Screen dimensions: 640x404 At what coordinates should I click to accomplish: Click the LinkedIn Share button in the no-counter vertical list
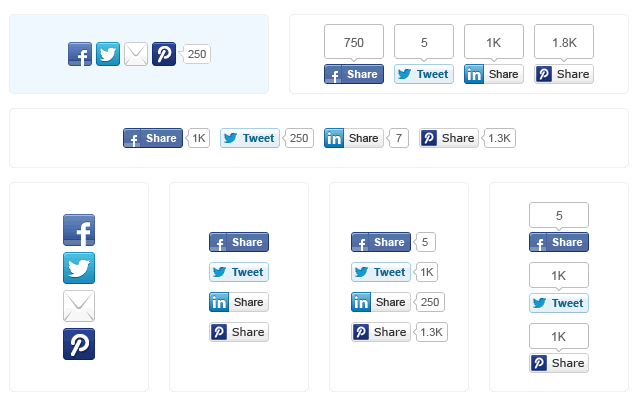coord(239,302)
